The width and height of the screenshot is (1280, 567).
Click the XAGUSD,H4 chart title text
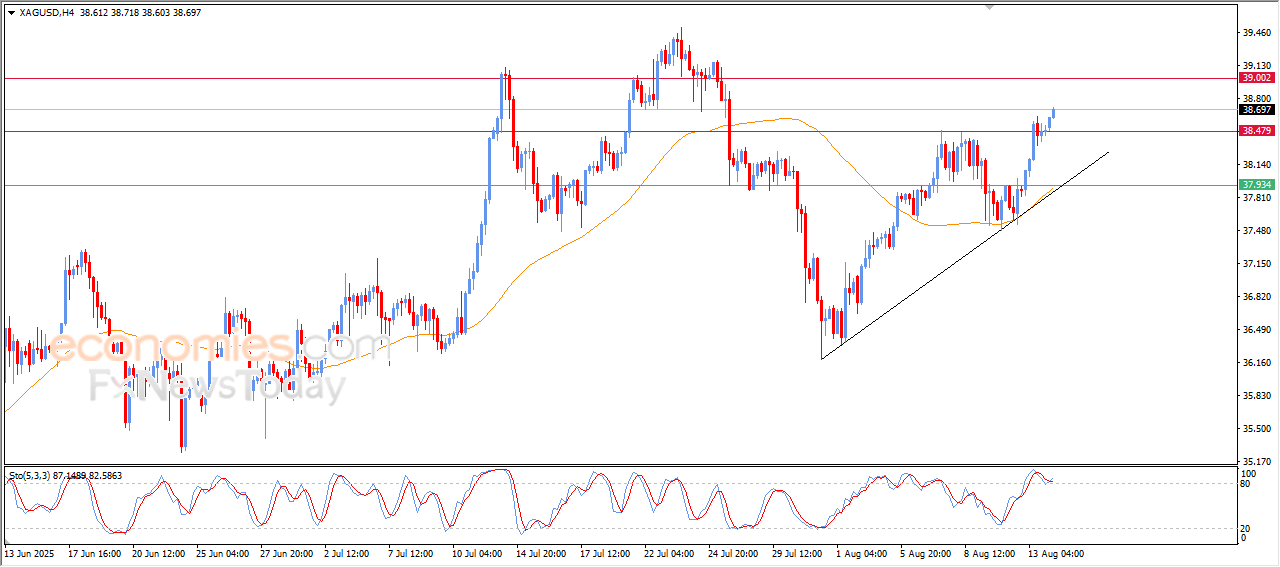[x=46, y=13]
